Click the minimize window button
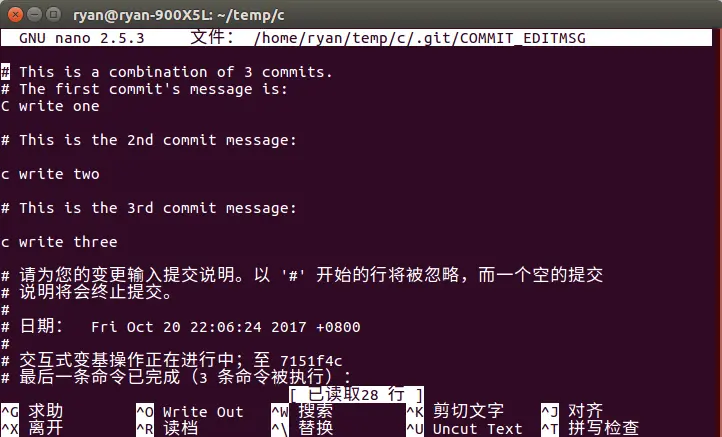The image size is (722, 437). point(35,14)
